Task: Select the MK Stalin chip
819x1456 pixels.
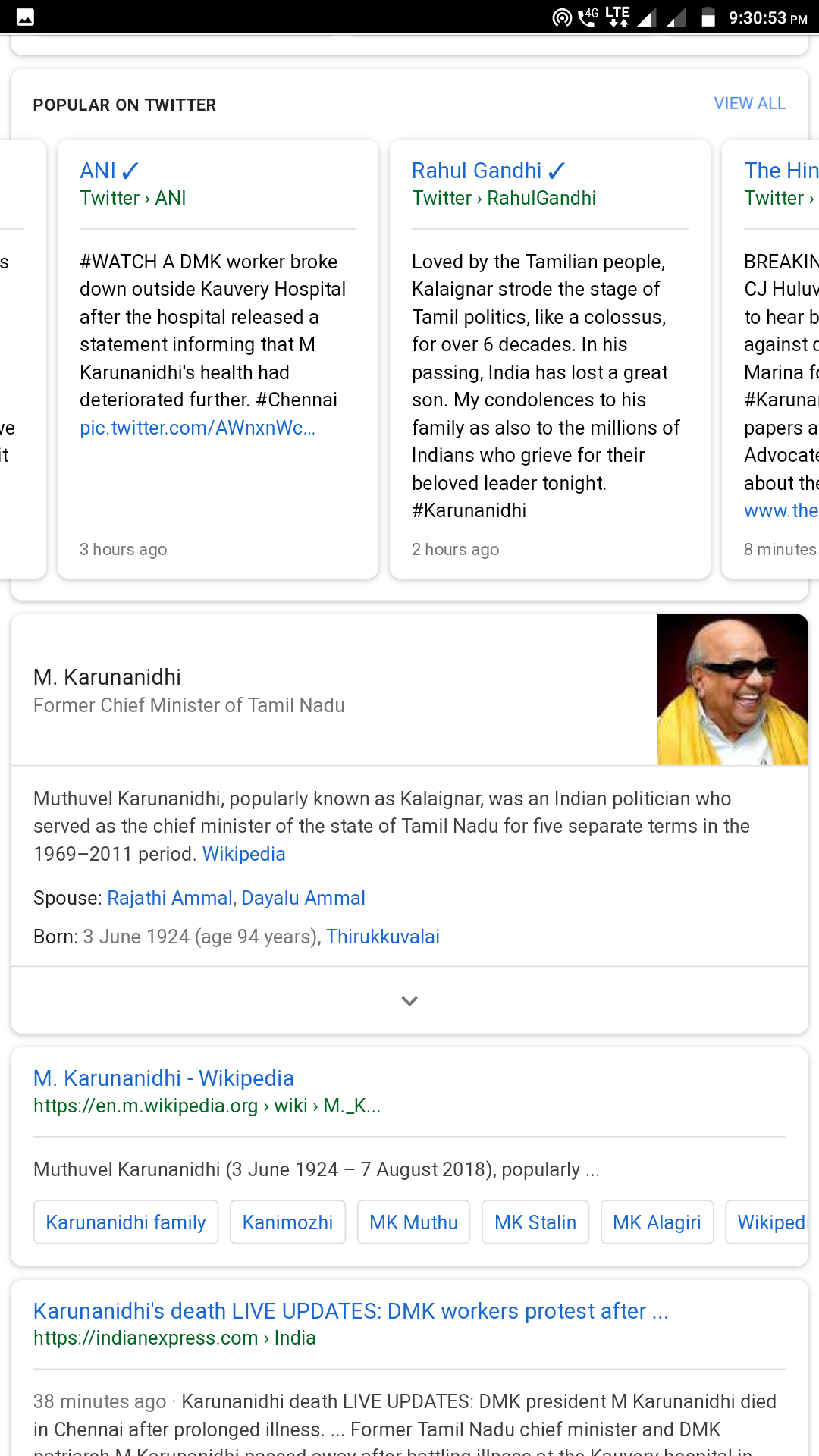Action: coord(535,1222)
